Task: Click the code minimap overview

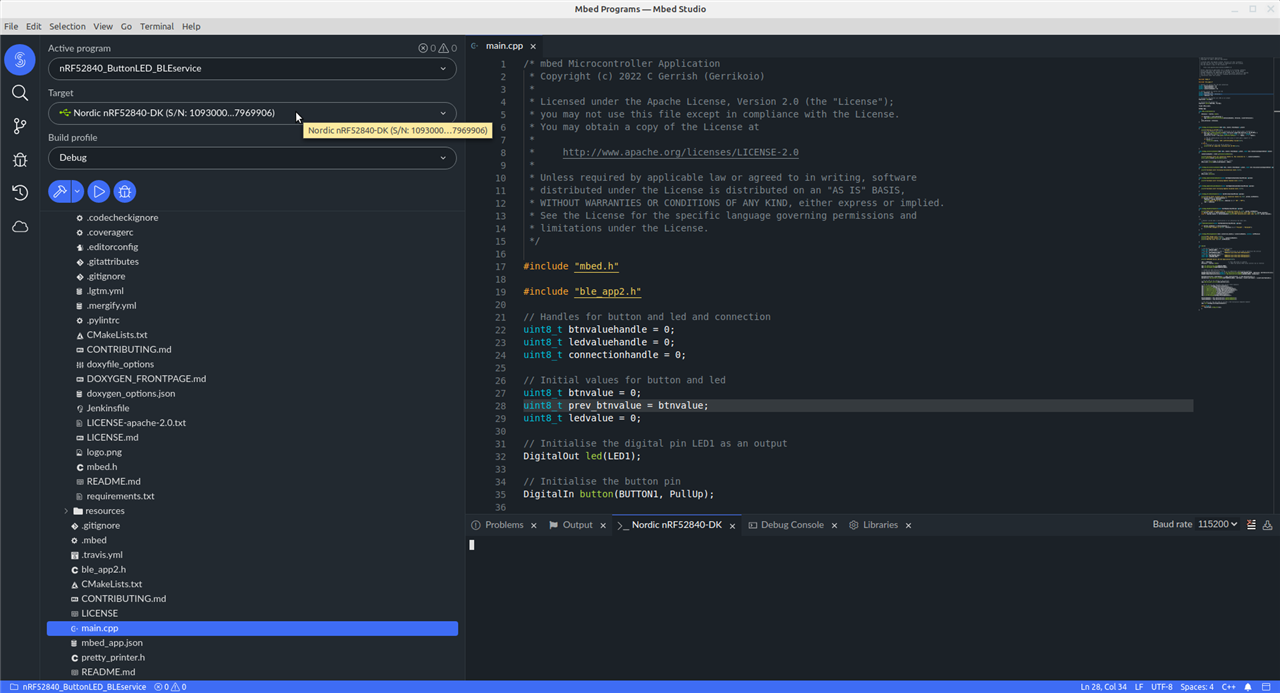Action: 1236,185
